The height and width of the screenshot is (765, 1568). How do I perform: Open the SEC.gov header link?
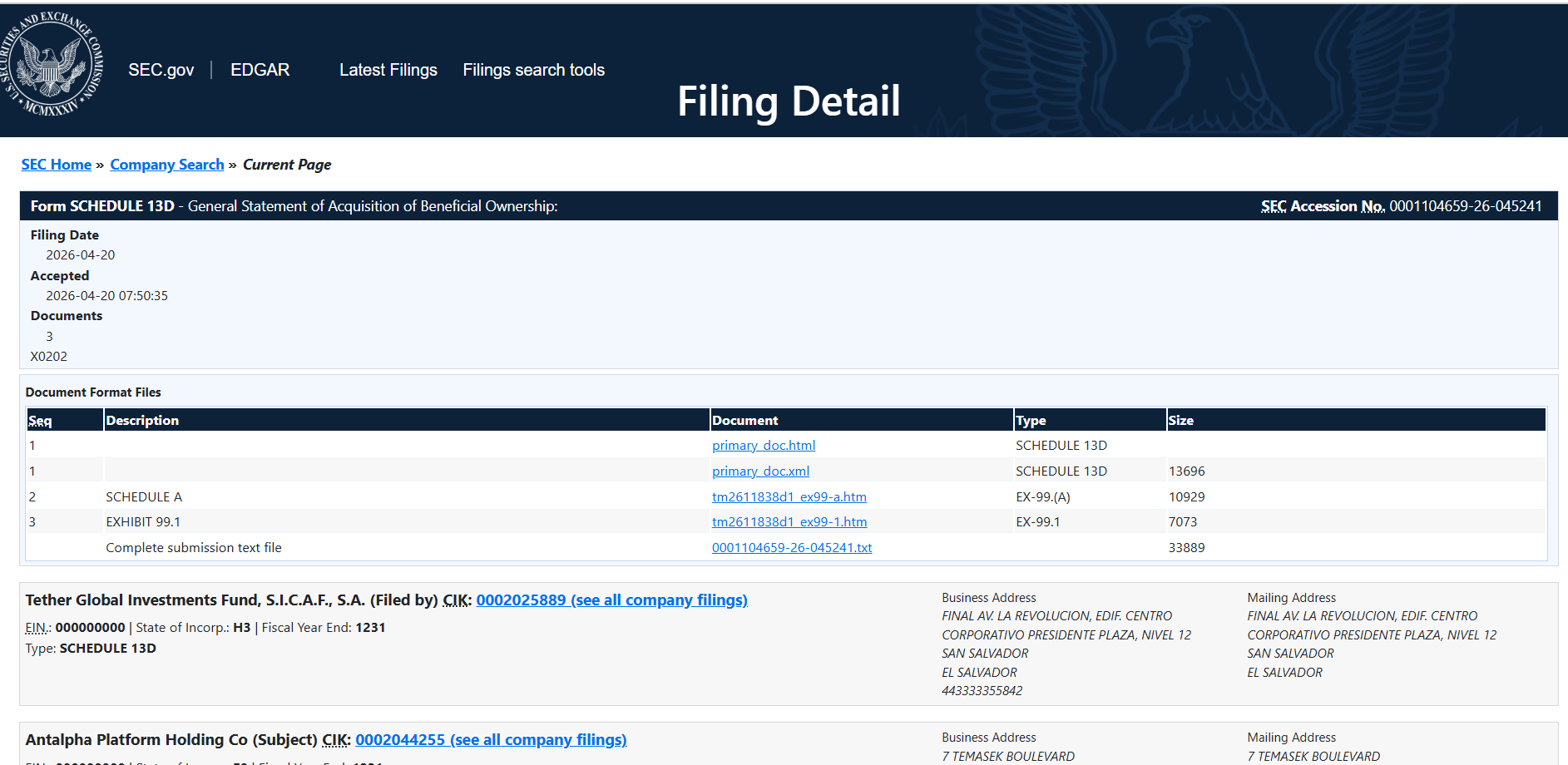coord(161,70)
